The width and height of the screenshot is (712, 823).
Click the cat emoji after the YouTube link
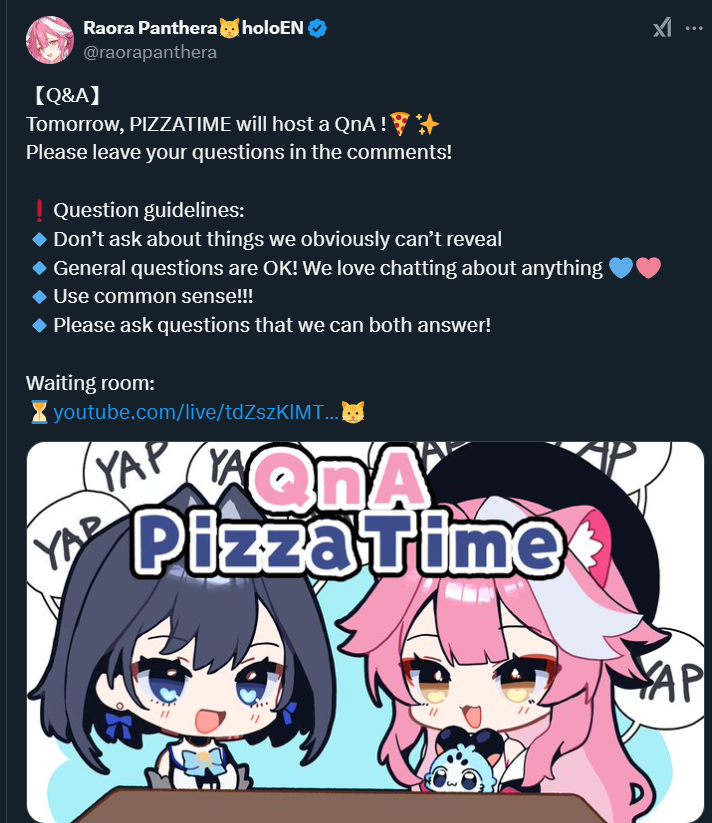tap(353, 412)
